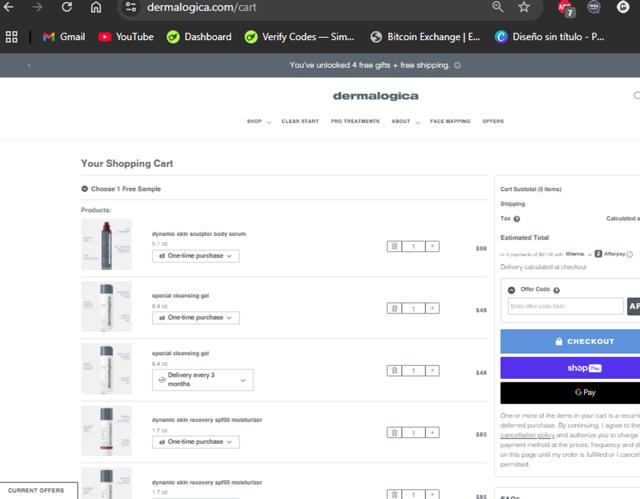Remove first spf50 moisturizer with trash icon
The height and width of the screenshot is (499, 640).
(394, 432)
